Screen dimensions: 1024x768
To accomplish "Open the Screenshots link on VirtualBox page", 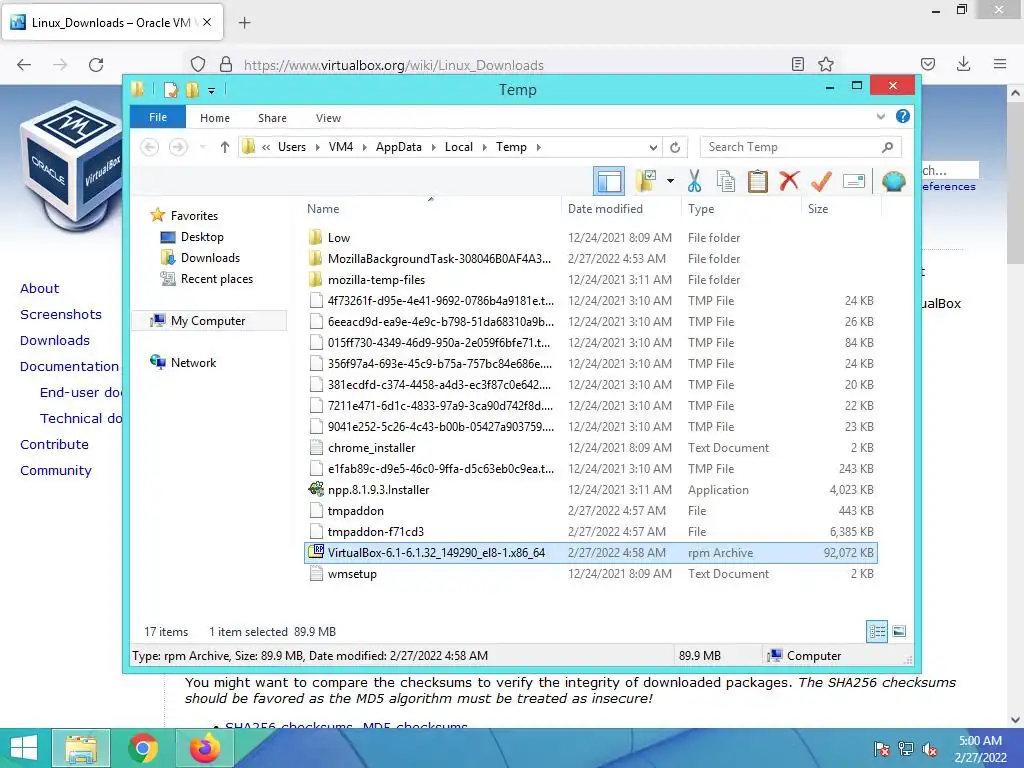I will 61,314.
